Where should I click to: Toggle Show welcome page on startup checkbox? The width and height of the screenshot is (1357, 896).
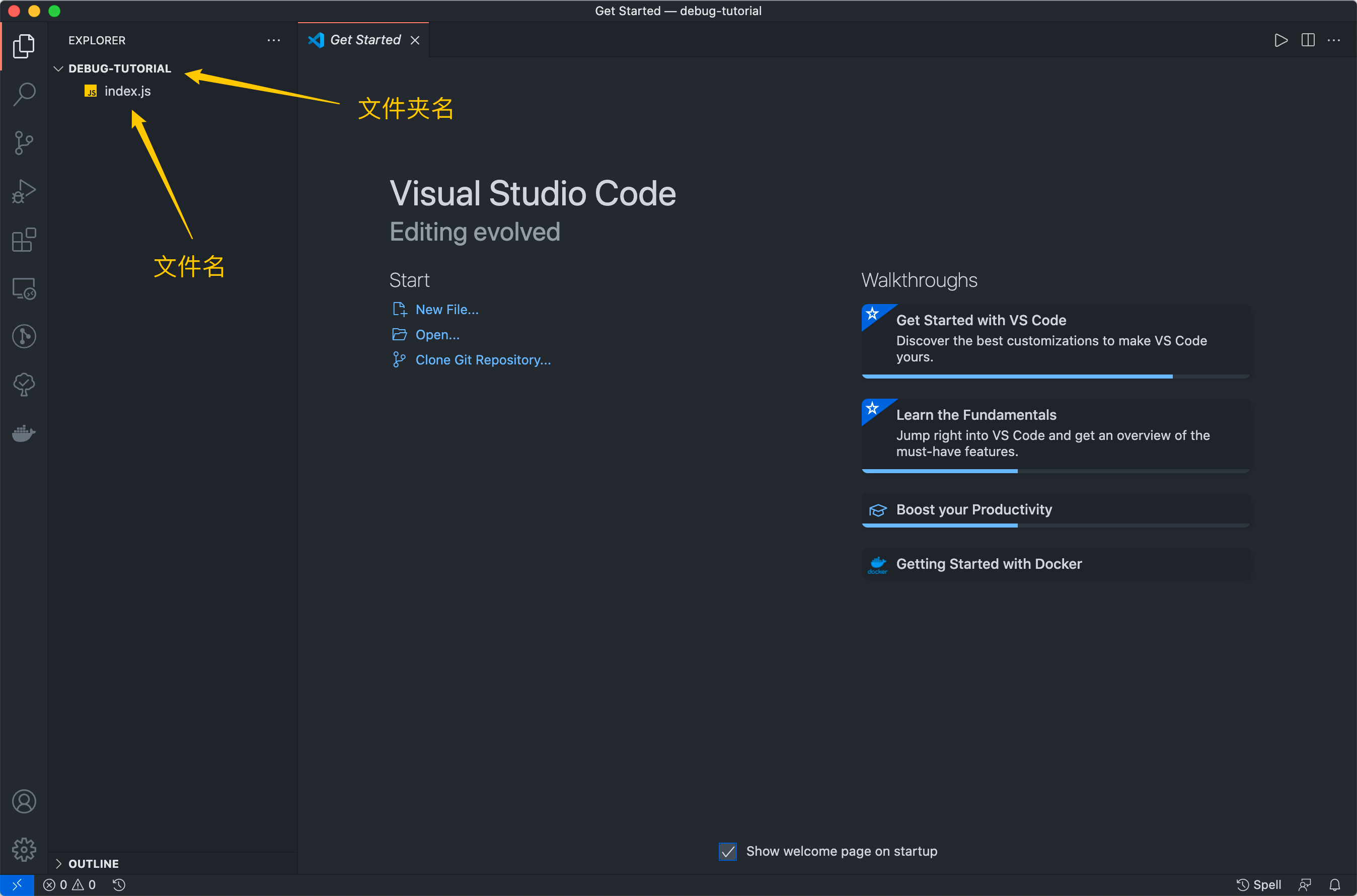click(x=727, y=851)
